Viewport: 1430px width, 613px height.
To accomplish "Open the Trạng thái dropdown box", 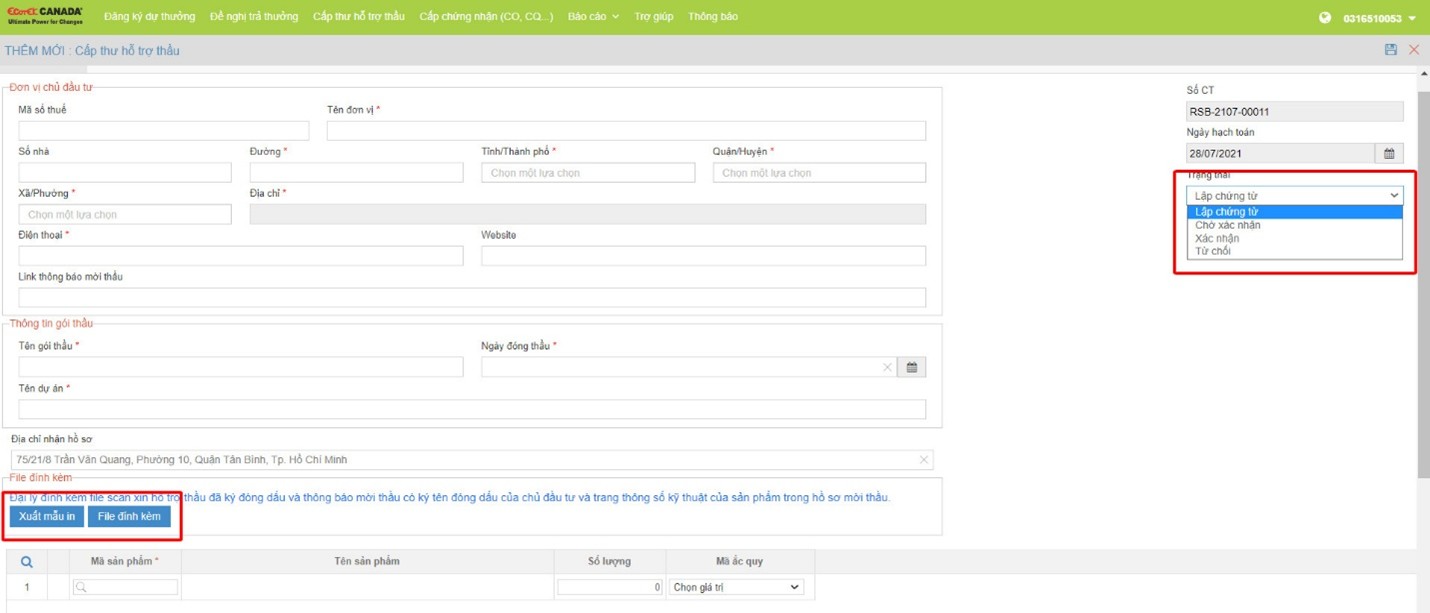I will (x=1295, y=196).
